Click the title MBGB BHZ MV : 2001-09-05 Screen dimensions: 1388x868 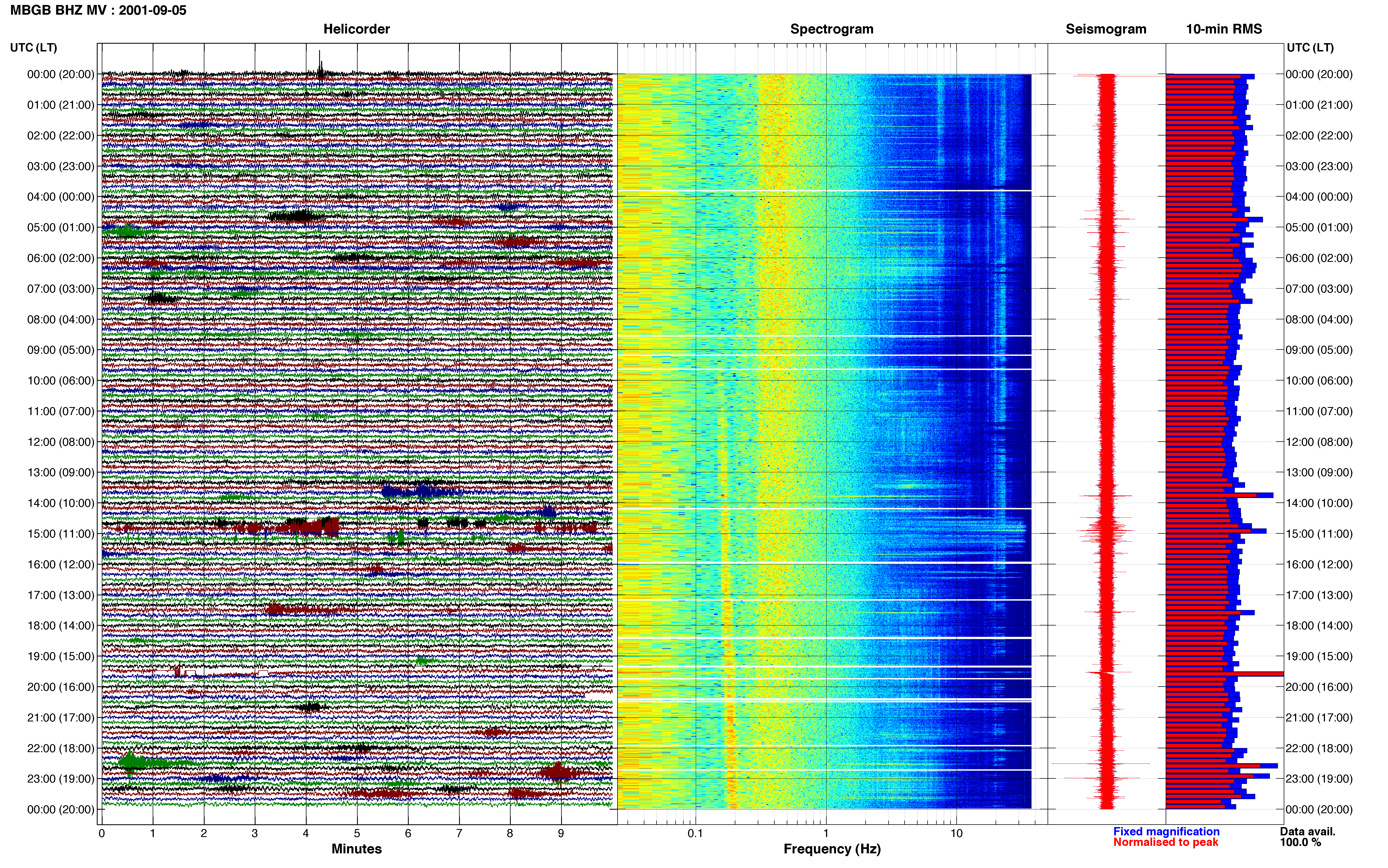(98, 10)
